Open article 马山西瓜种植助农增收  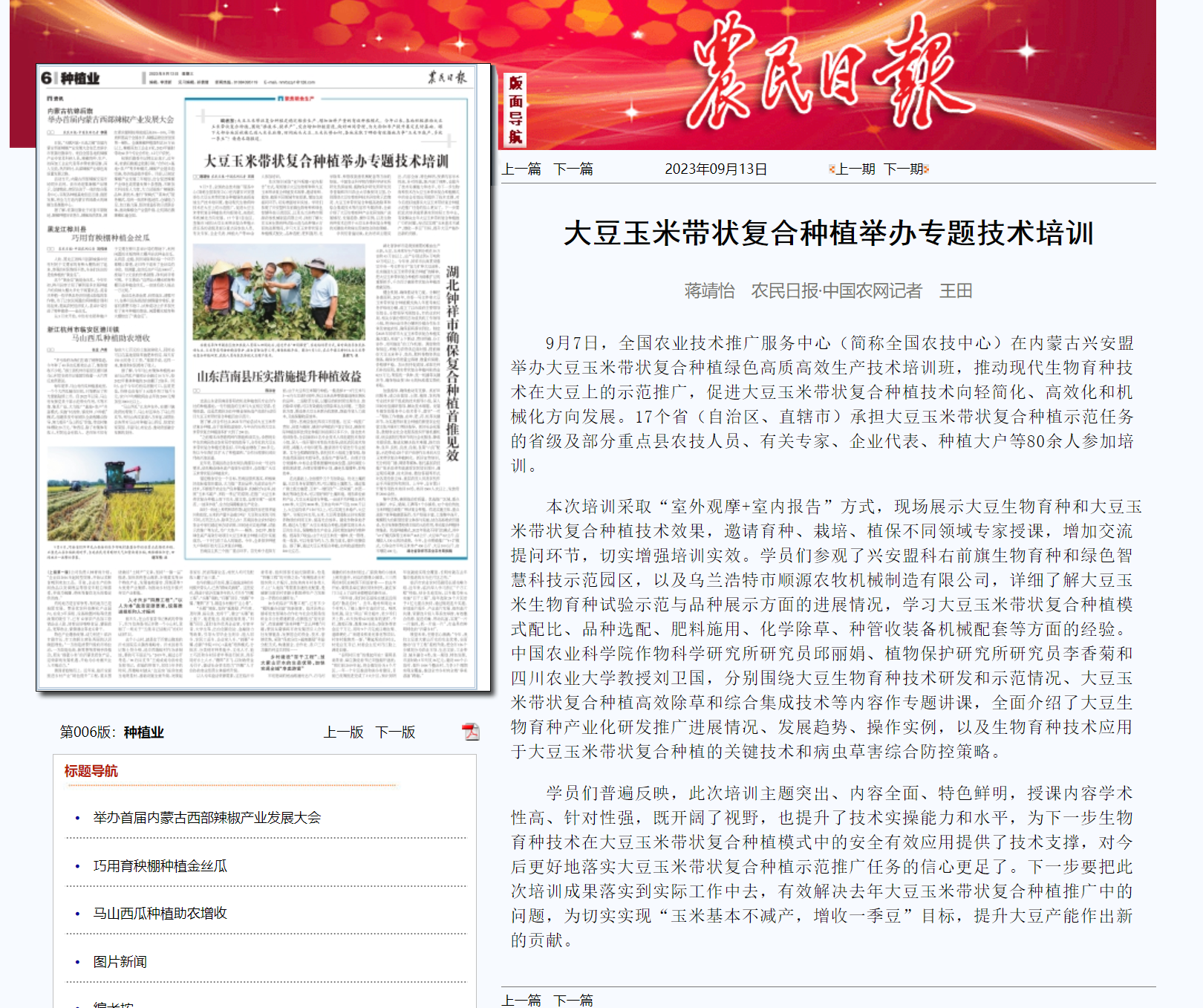160,914
